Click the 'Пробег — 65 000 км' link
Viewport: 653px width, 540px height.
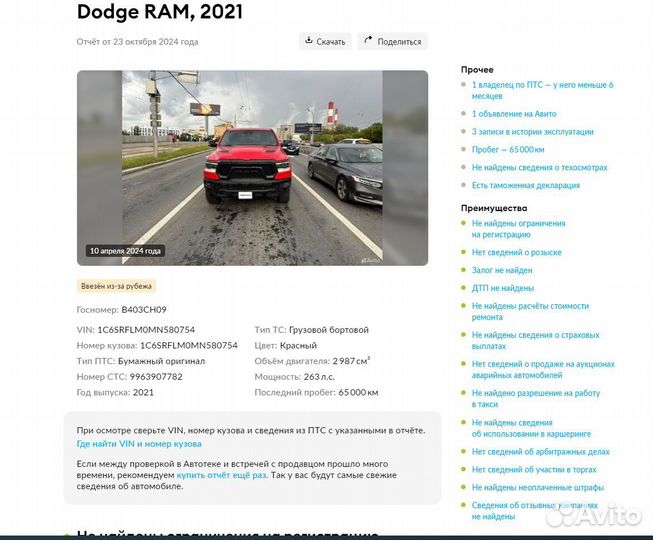click(x=508, y=149)
